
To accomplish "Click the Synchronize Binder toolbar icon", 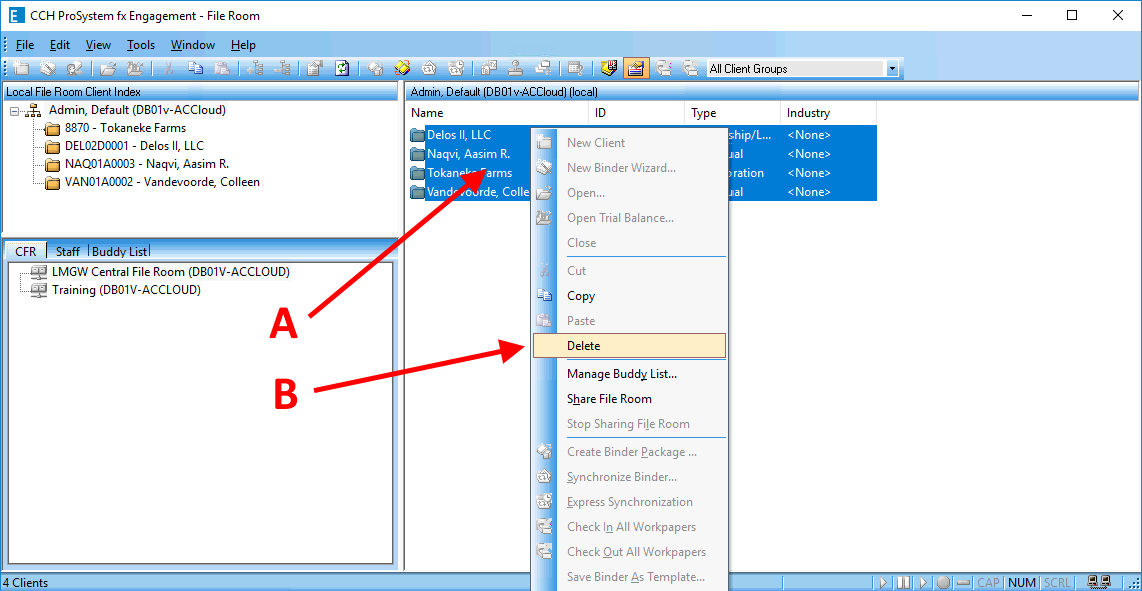I will click(429, 69).
